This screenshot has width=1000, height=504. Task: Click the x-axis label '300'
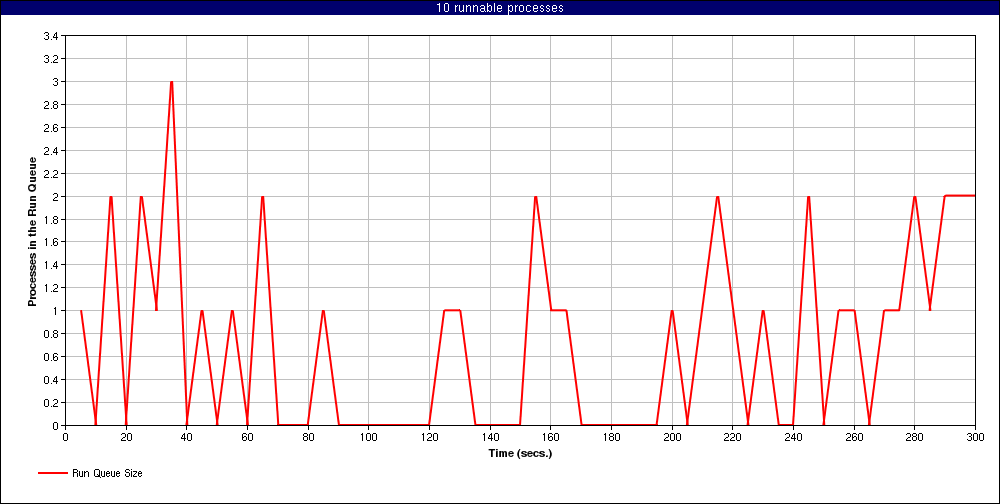(975, 436)
